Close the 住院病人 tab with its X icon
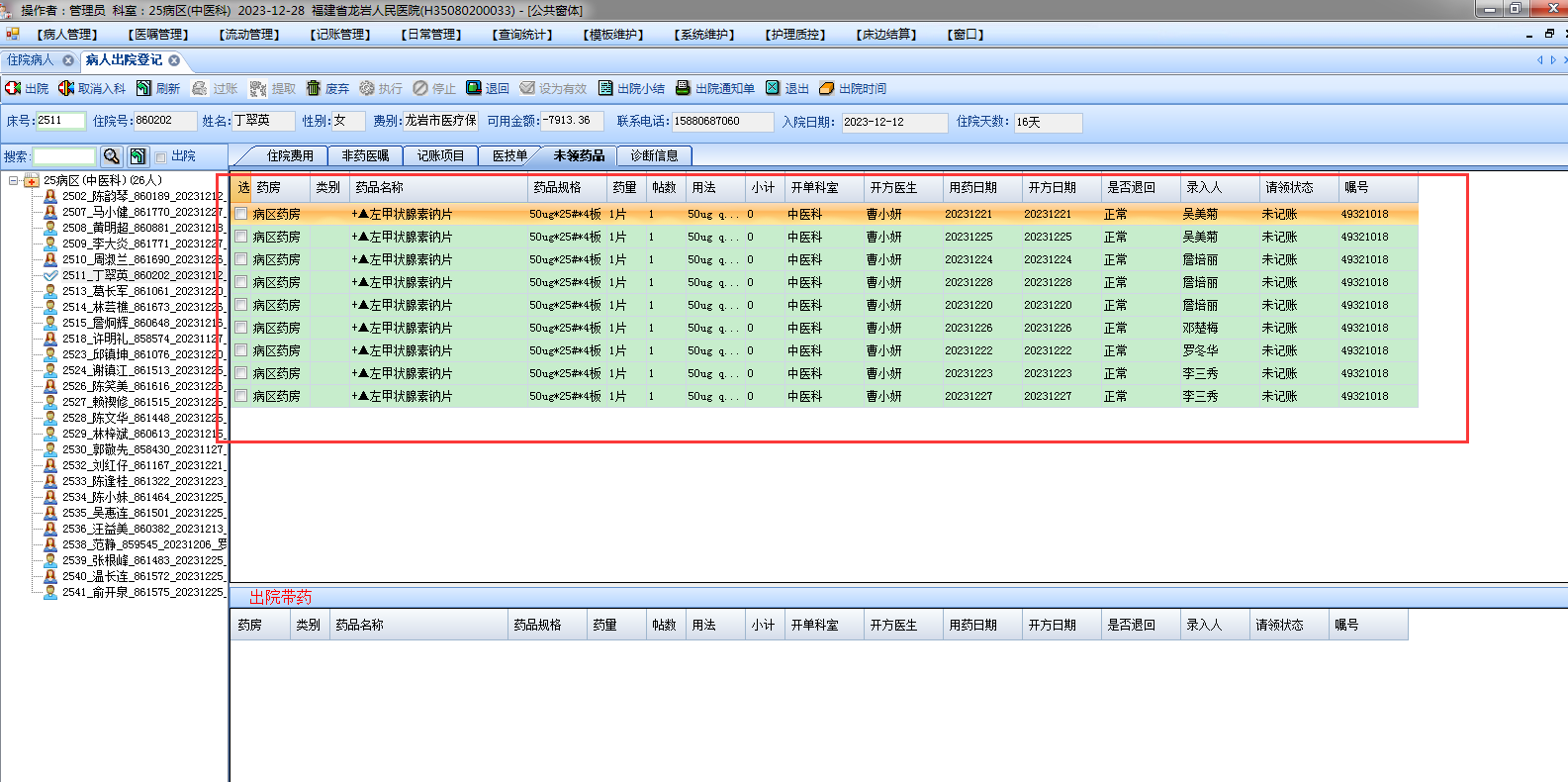The image size is (1568, 782). [68, 60]
